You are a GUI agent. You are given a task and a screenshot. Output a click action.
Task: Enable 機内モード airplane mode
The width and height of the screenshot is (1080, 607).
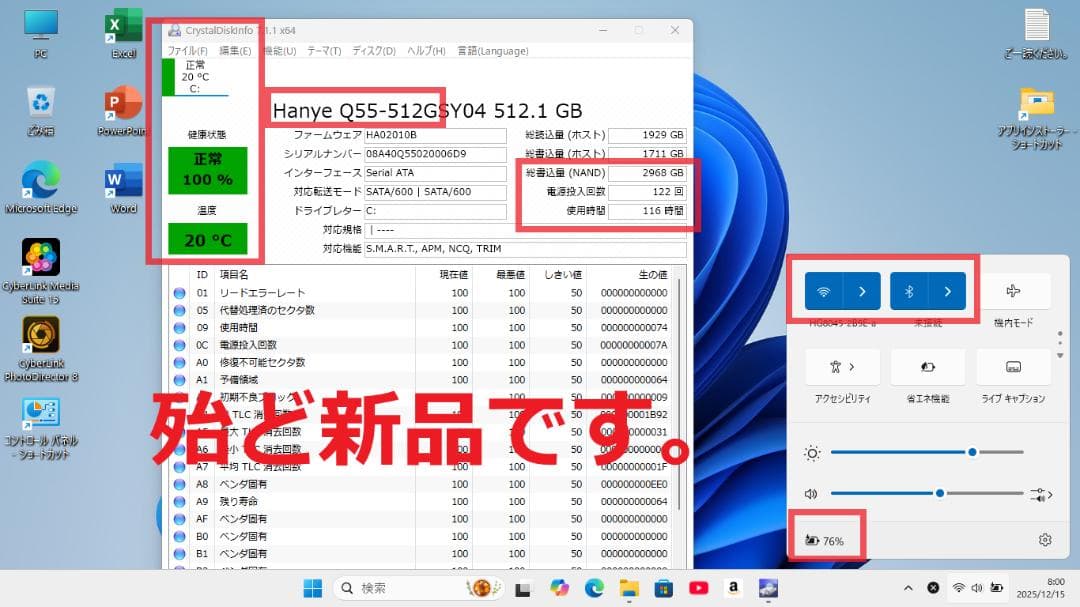coord(1013,291)
